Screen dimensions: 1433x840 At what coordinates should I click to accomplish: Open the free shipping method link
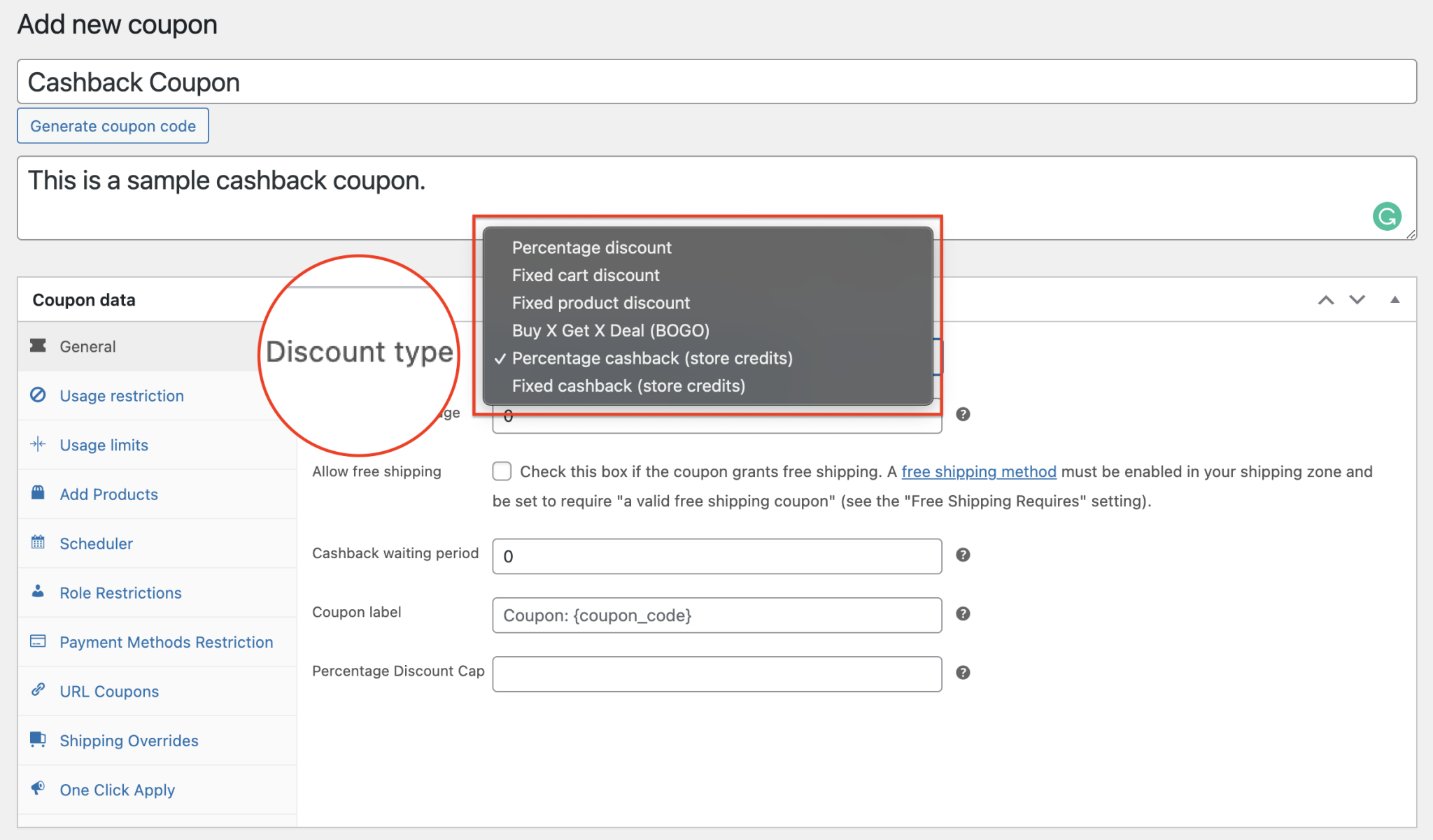pos(978,471)
